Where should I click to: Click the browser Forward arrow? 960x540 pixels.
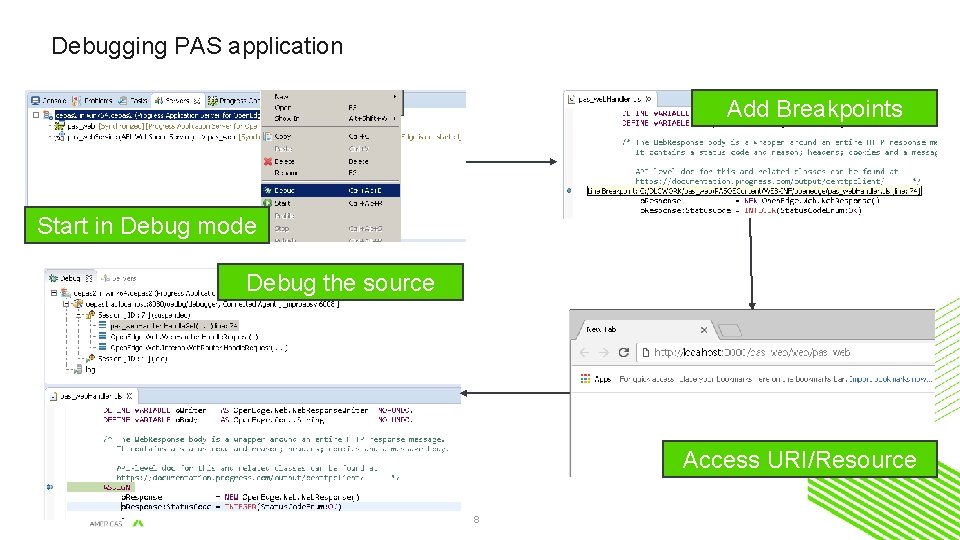(604, 353)
